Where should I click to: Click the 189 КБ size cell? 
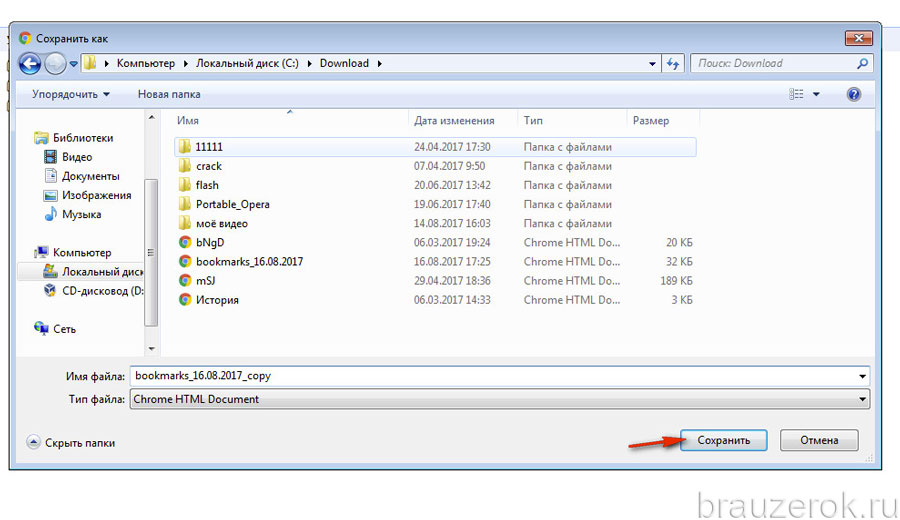tap(676, 281)
